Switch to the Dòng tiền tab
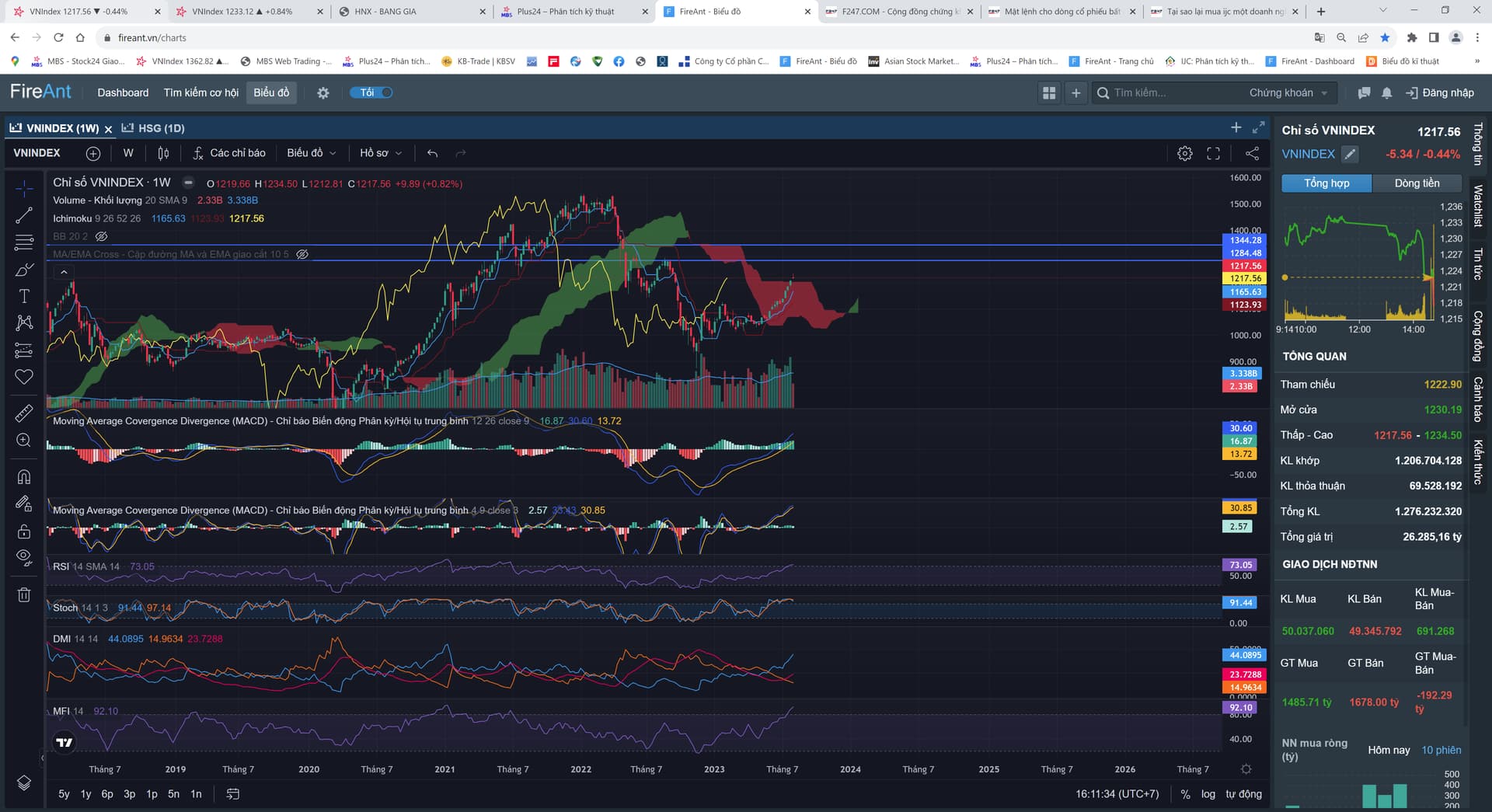Screen dimensions: 1492x812 pos(1417,183)
